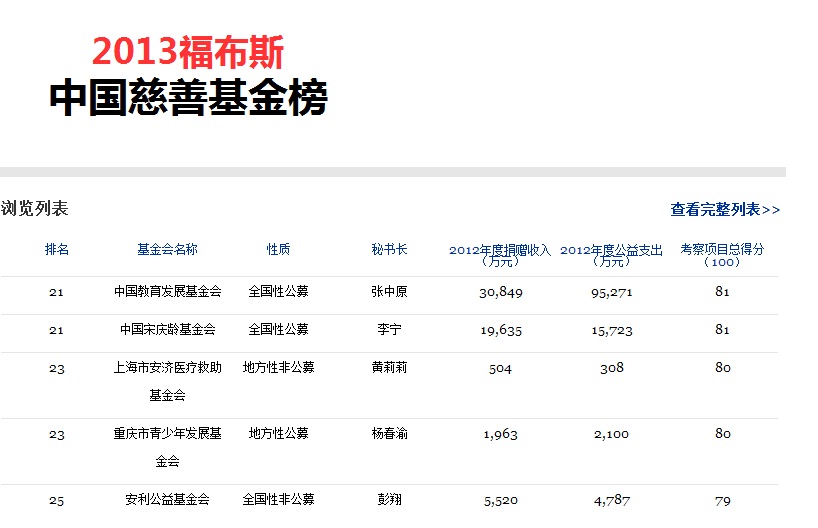Click rank 25 cell
This screenshot has height=528, width=818.
(56, 501)
